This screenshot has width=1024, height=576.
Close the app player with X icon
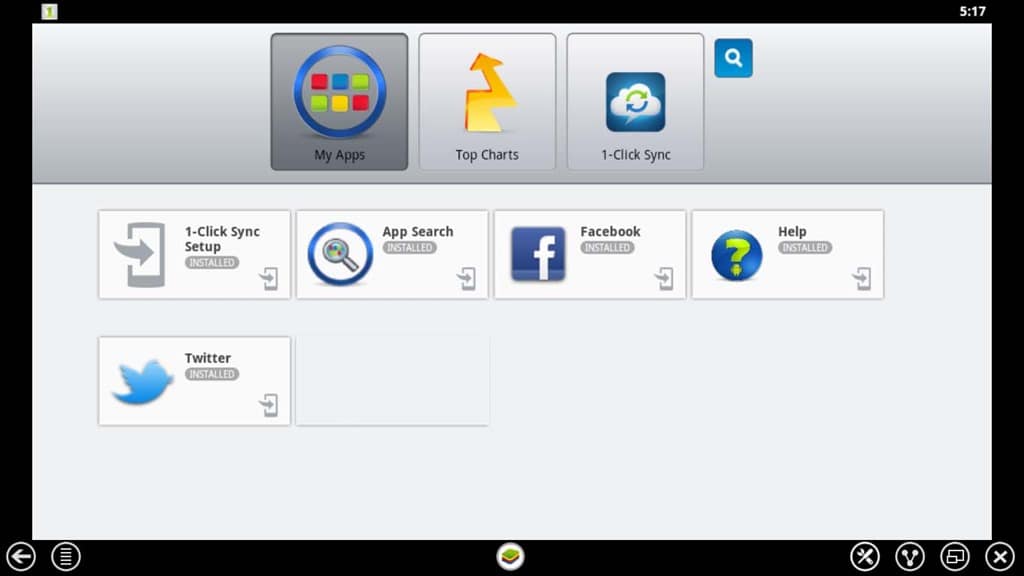tap(1000, 557)
